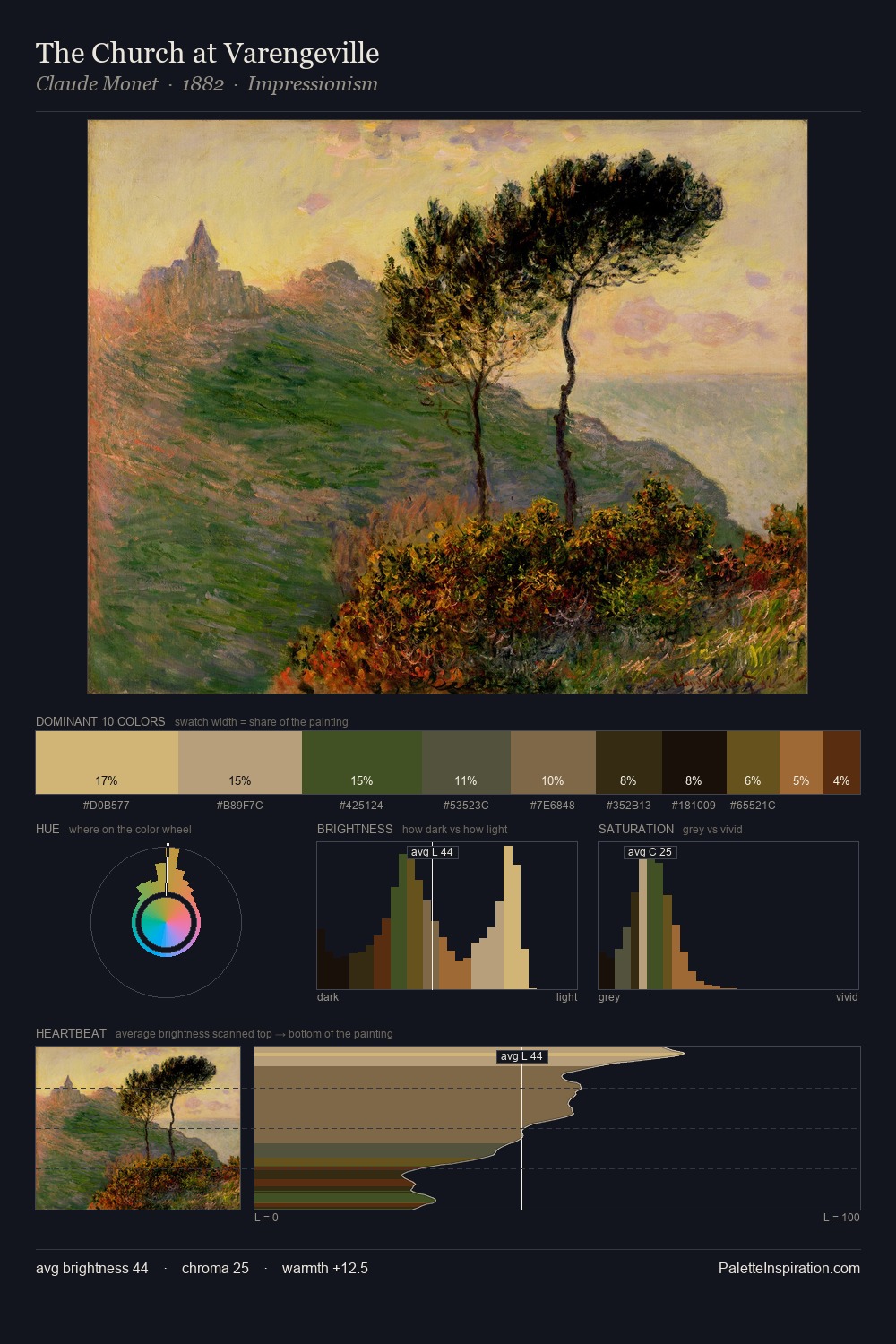Click the 'DOMINANT 10 COLORS' heading
The image size is (896, 1344).
100,721
